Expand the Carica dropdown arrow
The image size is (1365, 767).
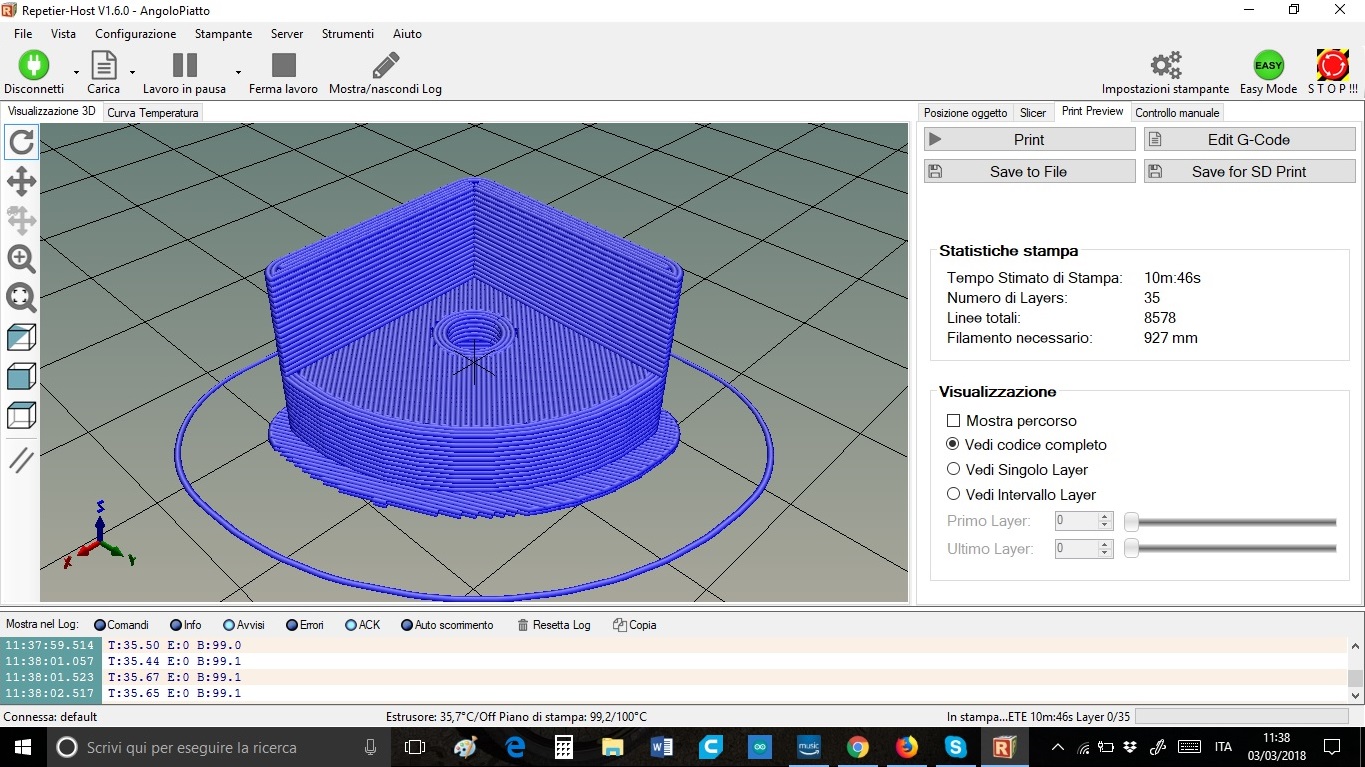132,72
